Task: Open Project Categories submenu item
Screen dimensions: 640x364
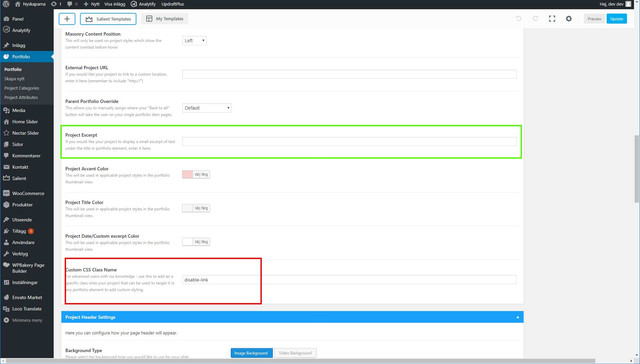Action: point(22,88)
